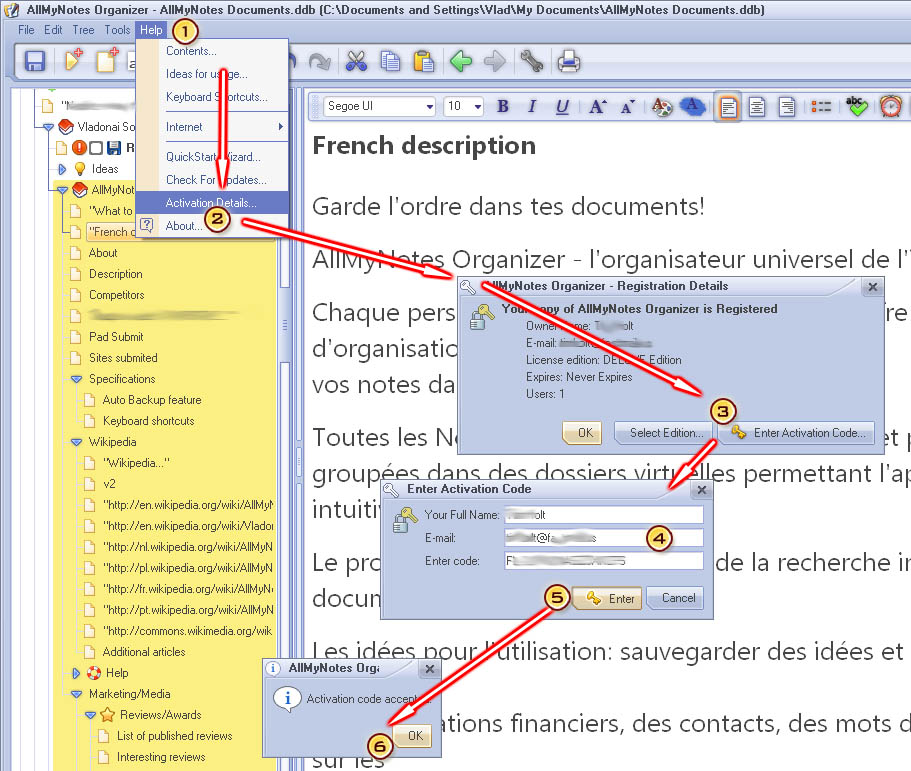Toggle Bold formatting

click(503, 106)
